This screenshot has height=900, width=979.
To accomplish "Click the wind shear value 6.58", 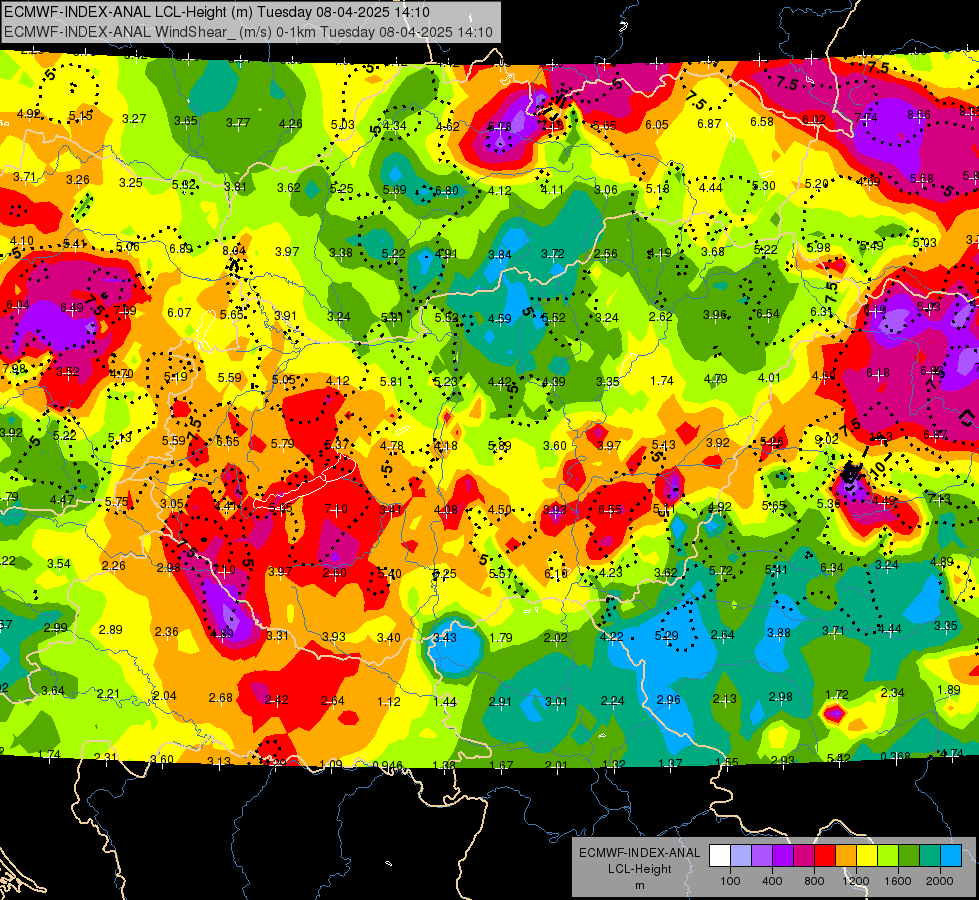I will pos(762,121).
